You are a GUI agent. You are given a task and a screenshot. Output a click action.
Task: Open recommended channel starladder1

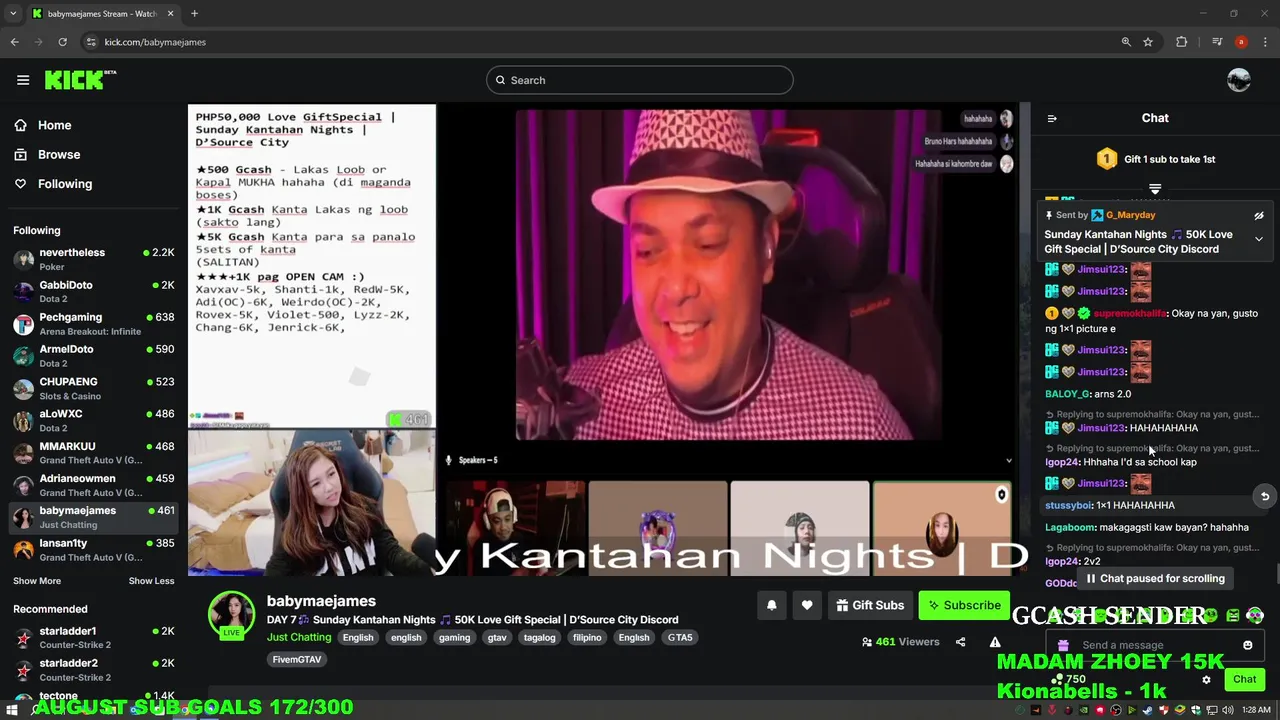click(94, 637)
